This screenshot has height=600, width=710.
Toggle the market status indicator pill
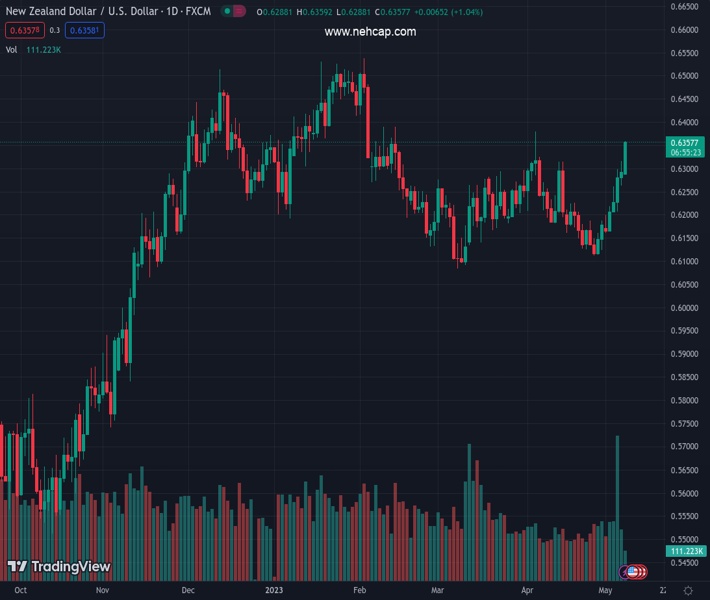click(232, 12)
